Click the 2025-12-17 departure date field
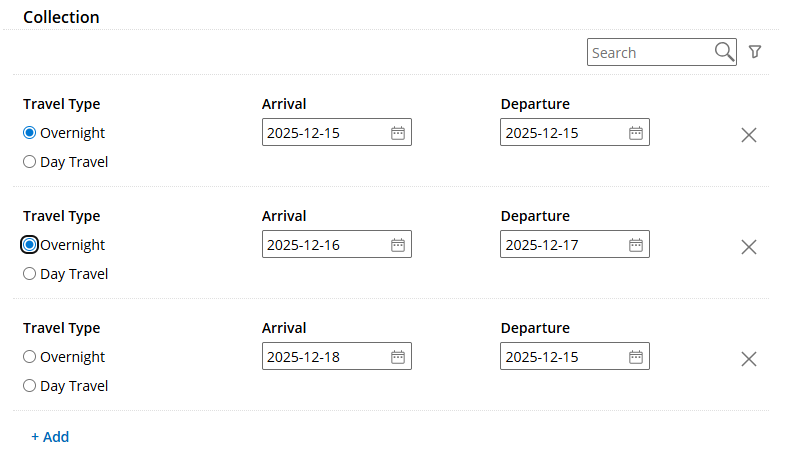Viewport: 789px width, 476px height. pos(562,245)
